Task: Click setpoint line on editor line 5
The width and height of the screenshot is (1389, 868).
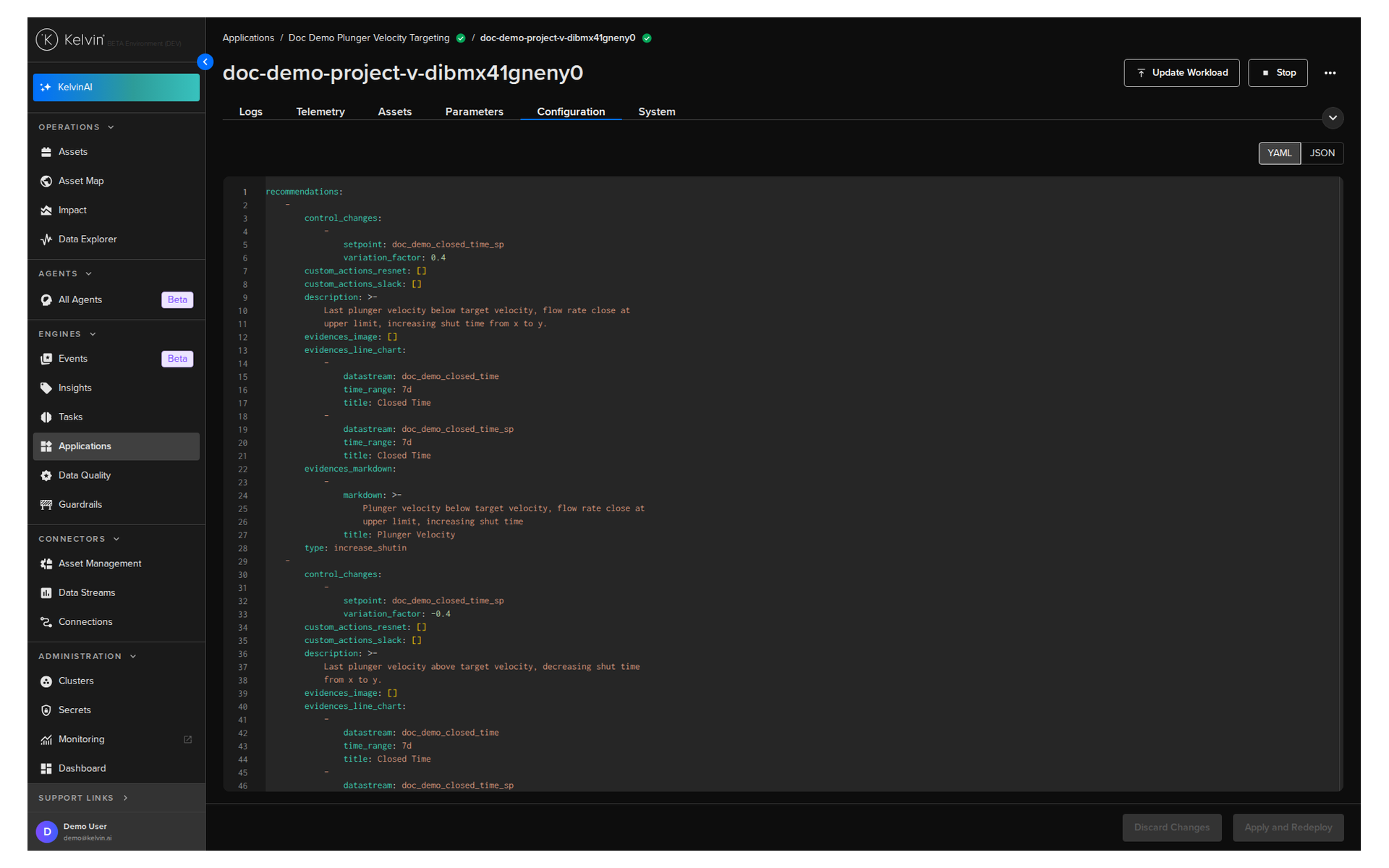Action: pos(423,244)
